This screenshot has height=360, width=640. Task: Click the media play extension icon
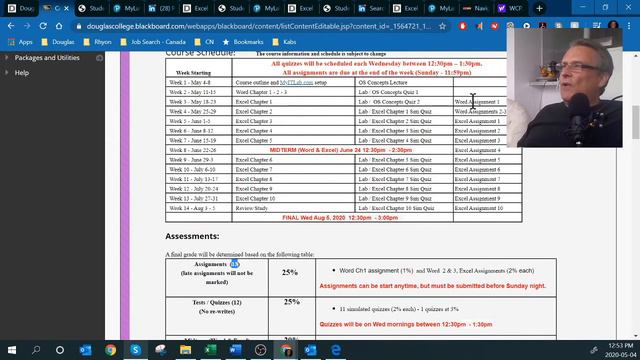(527, 26)
